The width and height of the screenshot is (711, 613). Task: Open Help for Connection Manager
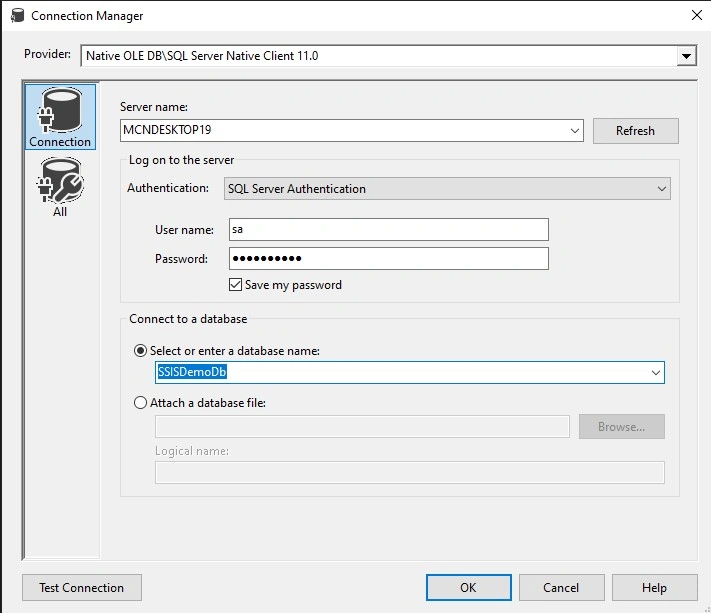tap(654, 588)
